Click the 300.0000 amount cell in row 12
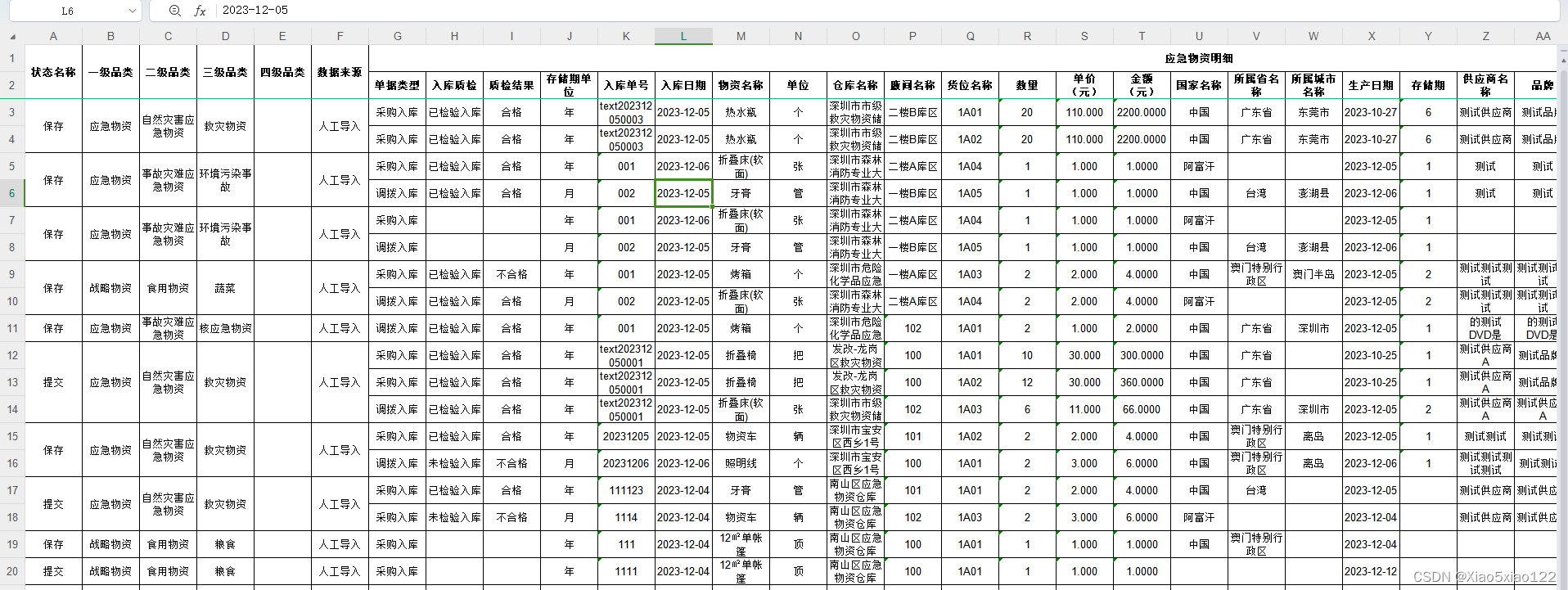Image resolution: width=1568 pixels, height=590 pixels. click(1142, 355)
